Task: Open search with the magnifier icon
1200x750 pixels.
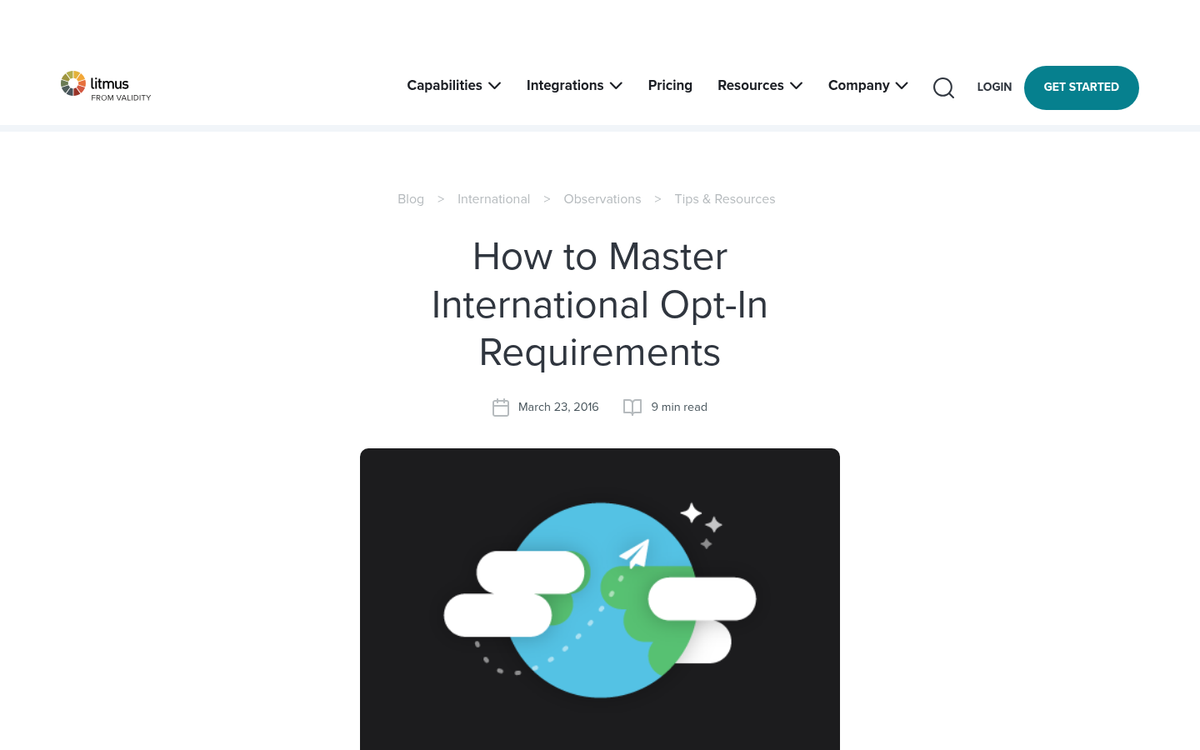Action: tap(943, 88)
